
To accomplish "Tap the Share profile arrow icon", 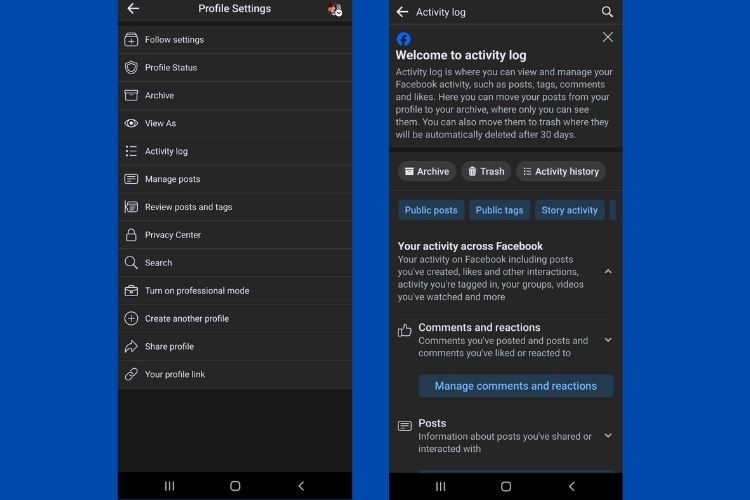I will [131, 346].
